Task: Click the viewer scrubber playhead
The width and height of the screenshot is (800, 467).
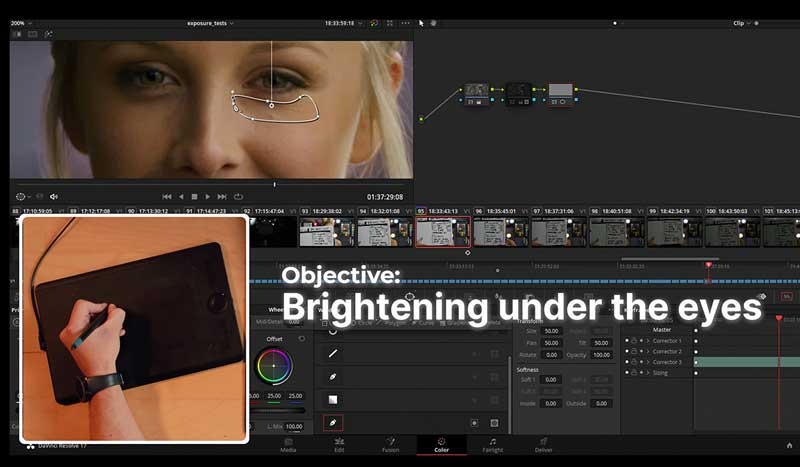Action: point(274,184)
